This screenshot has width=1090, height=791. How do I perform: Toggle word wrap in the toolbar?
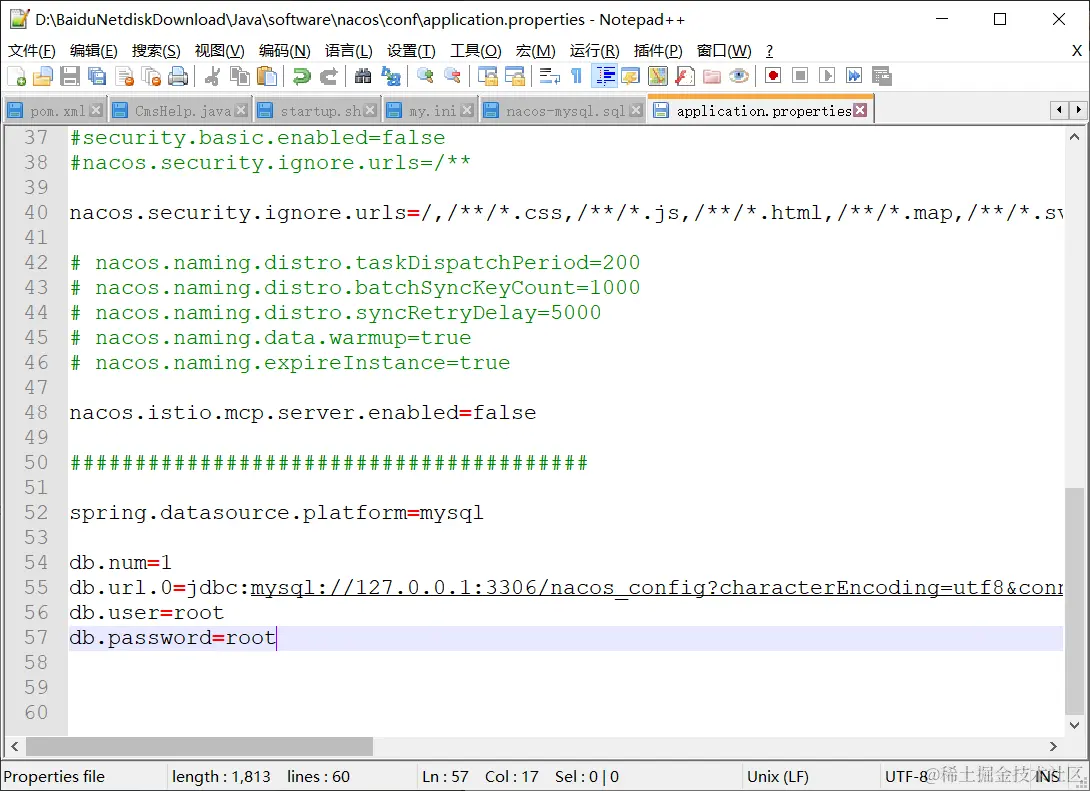(549, 76)
